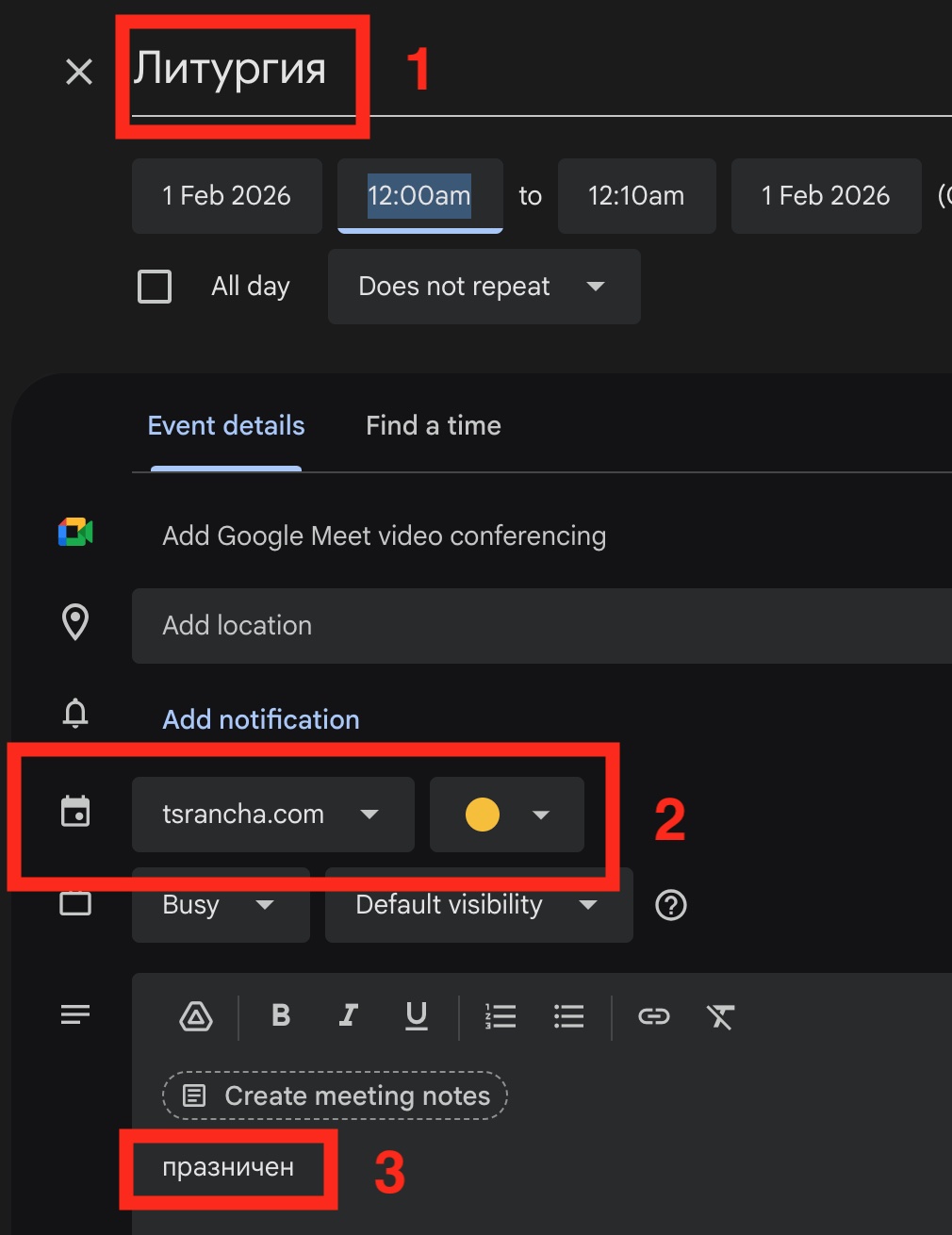This screenshot has height=1235, width=952.
Task: Open visibility help question mark icon
Action: tap(670, 905)
